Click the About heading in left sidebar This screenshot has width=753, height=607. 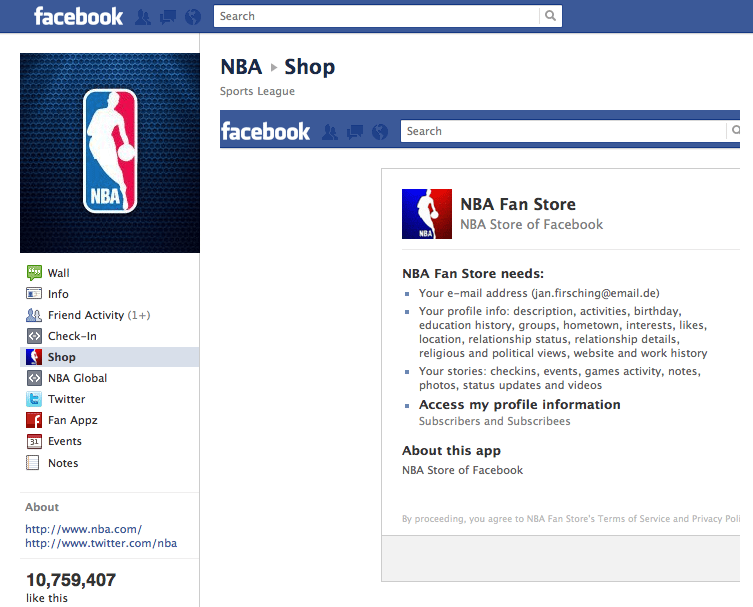tap(42, 507)
